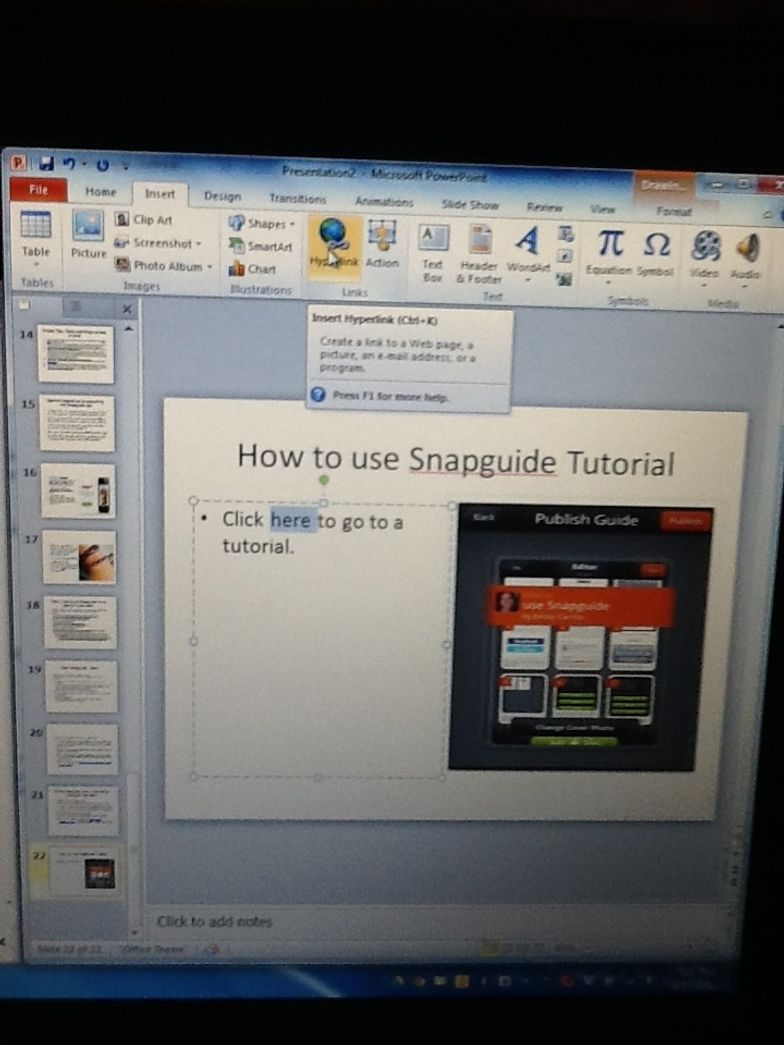Image resolution: width=784 pixels, height=1045 pixels.
Task: Select slide 19 thumbnail
Action: tap(81, 686)
